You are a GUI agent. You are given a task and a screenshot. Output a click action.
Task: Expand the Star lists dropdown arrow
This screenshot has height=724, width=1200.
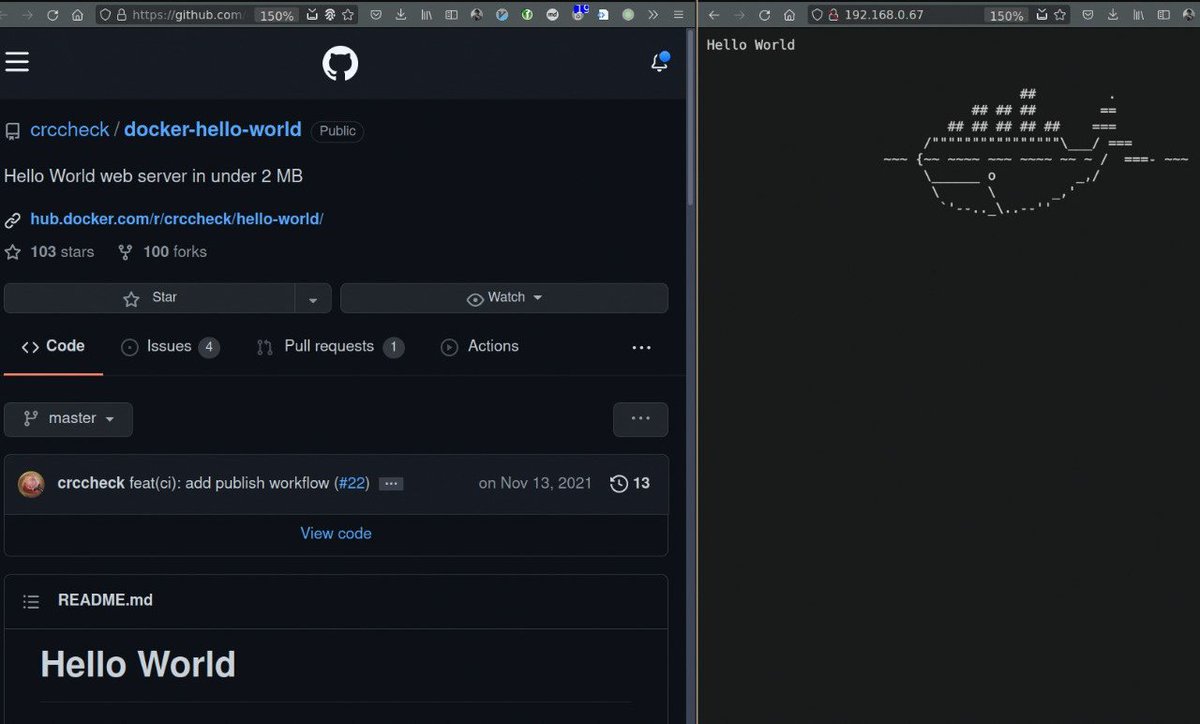[313, 298]
